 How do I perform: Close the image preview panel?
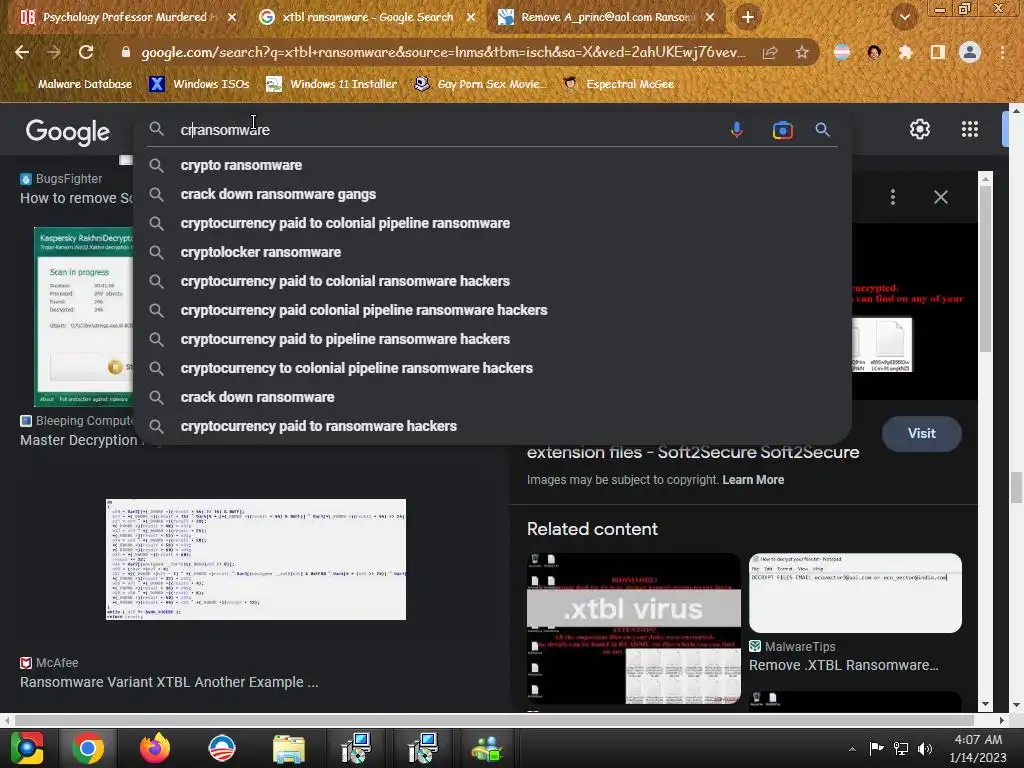coord(940,197)
